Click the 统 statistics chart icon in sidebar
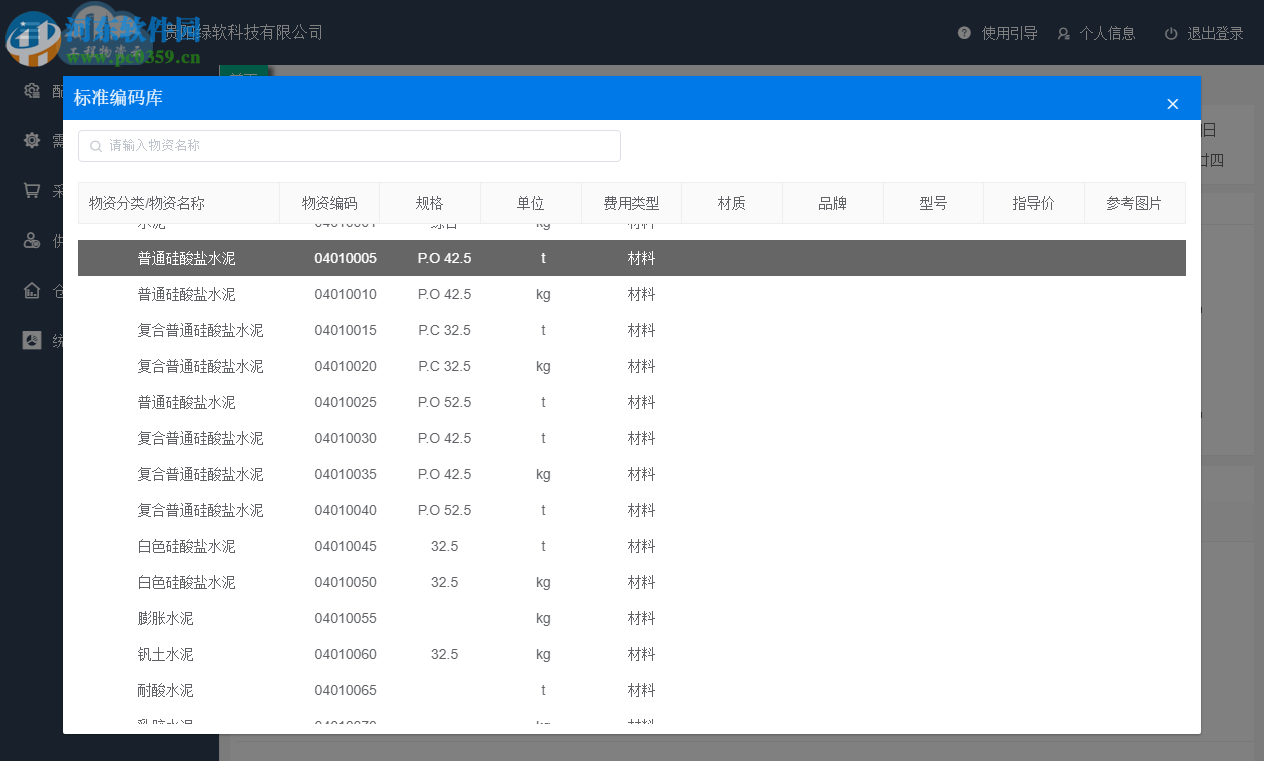 (32, 340)
